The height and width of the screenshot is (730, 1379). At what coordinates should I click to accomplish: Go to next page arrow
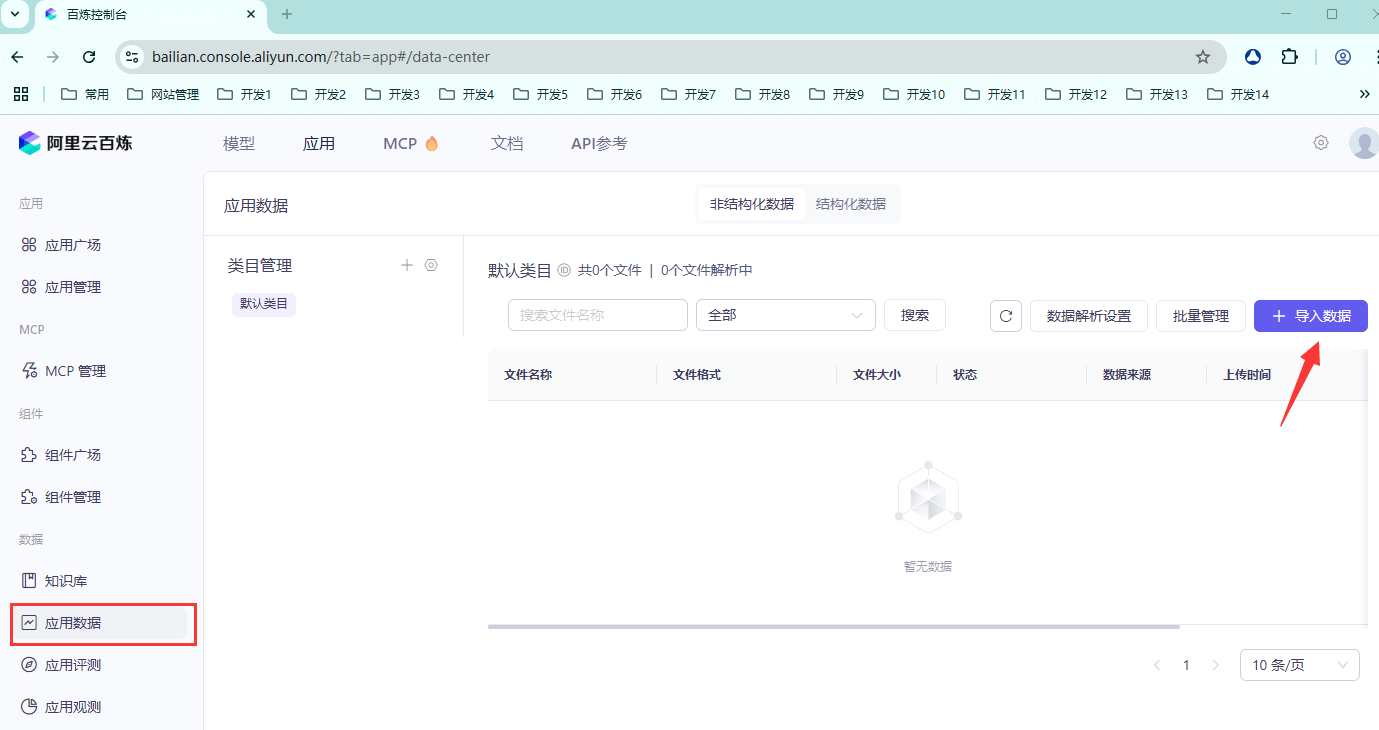pyautogui.click(x=1215, y=665)
